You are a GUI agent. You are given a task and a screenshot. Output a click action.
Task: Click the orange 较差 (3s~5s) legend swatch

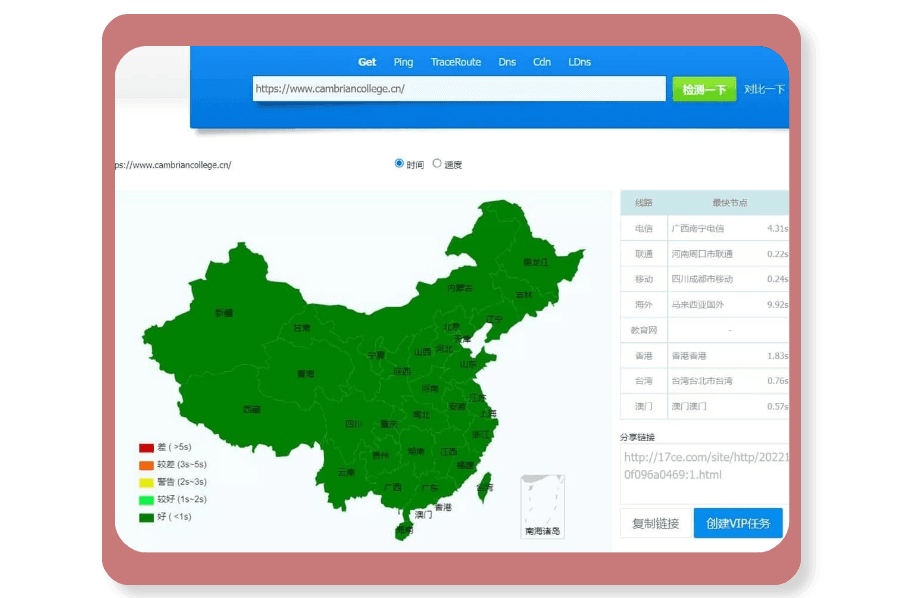146,465
